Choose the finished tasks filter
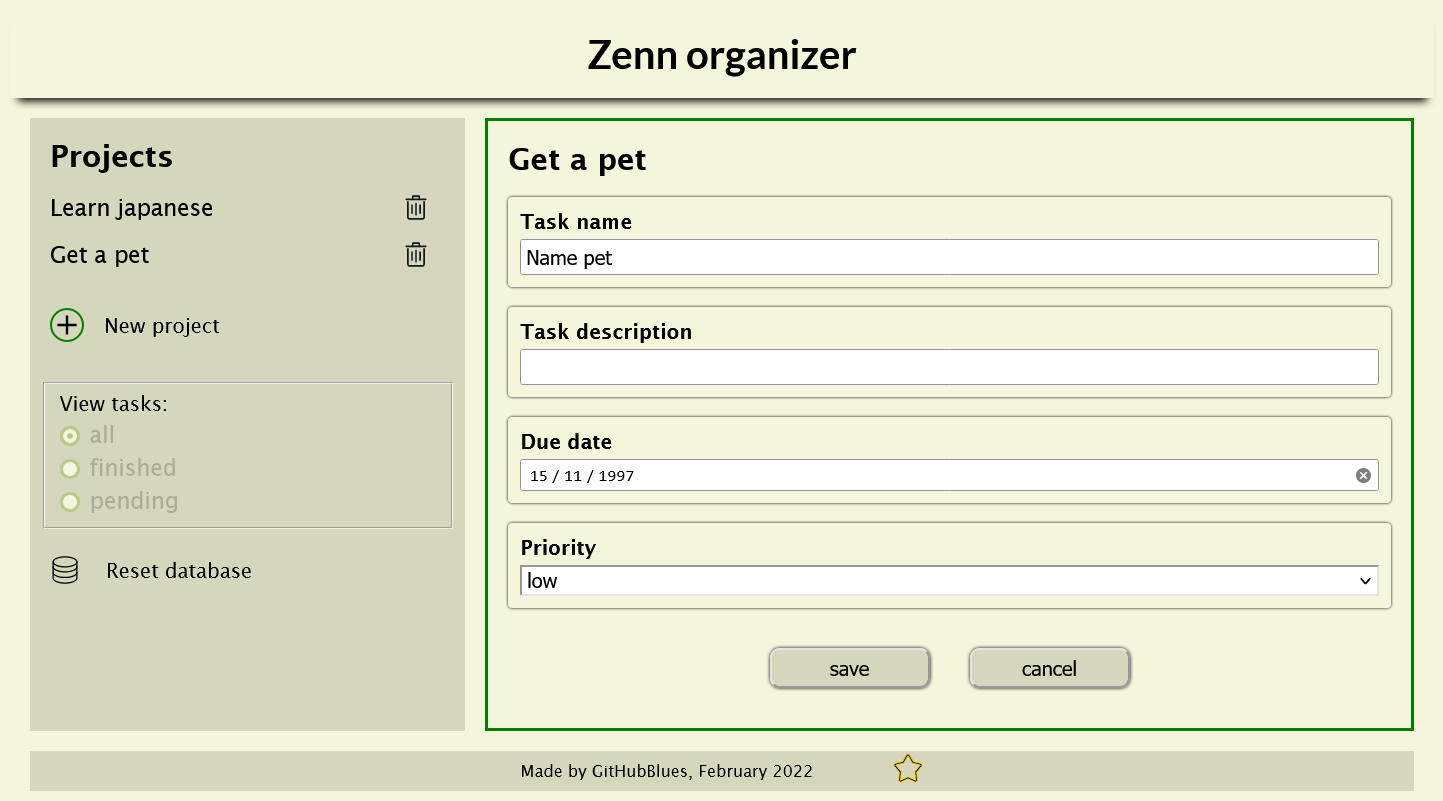 point(70,468)
